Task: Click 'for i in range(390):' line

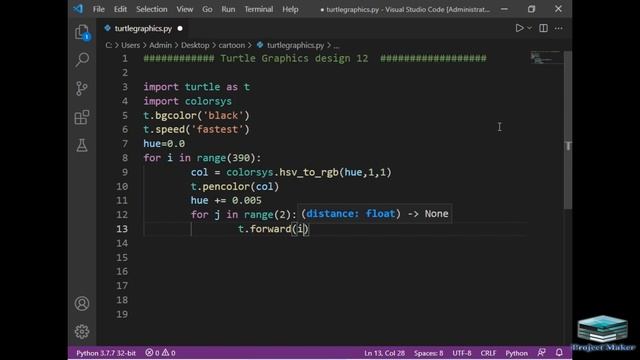Action: point(202,158)
